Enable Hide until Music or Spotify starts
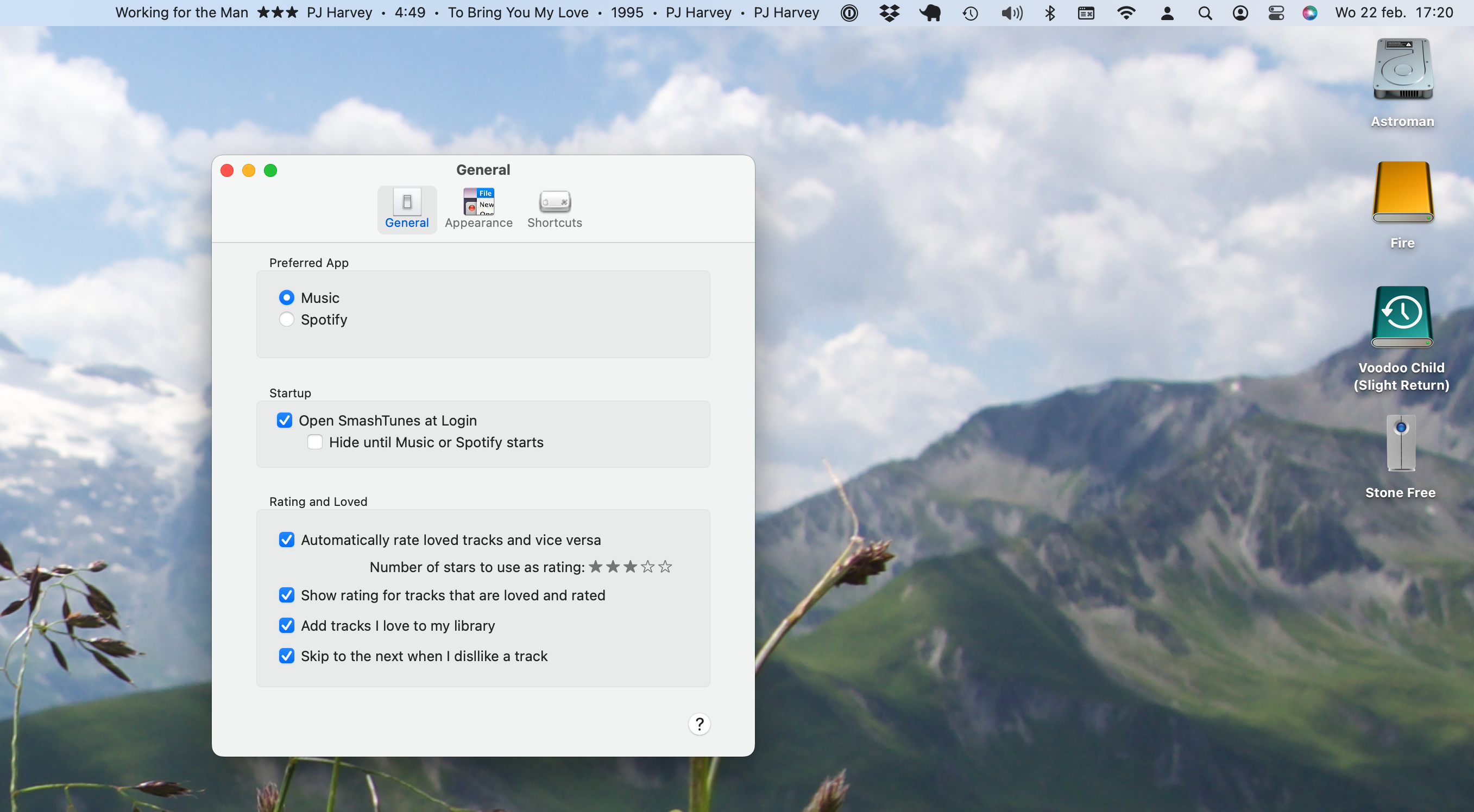 coord(314,442)
